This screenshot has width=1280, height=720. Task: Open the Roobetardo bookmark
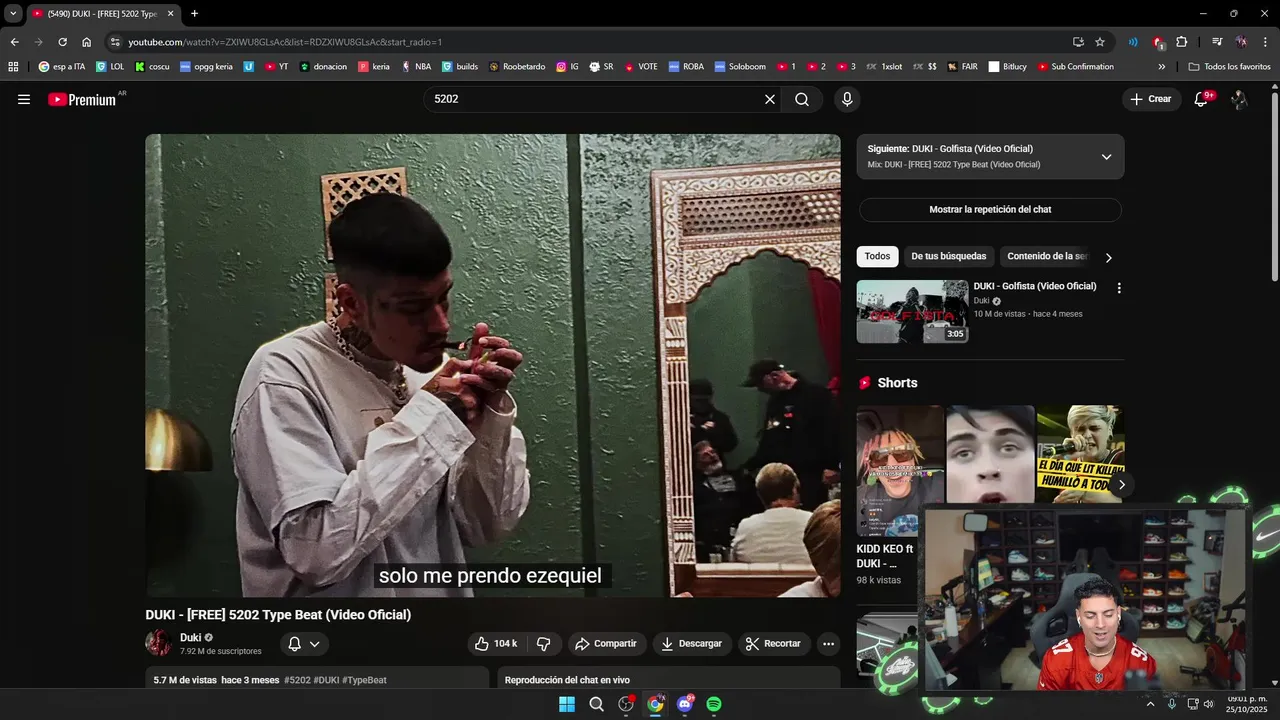[516, 67]
